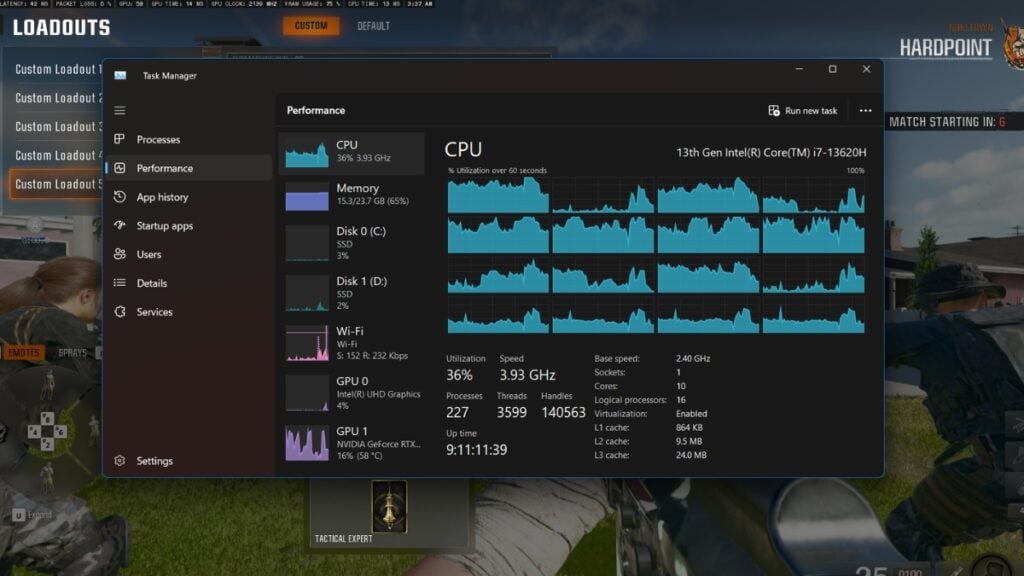The height and width of the screenshot is (576, 1024).
Task: Select Custom Loadout 5
Action: 55,184
